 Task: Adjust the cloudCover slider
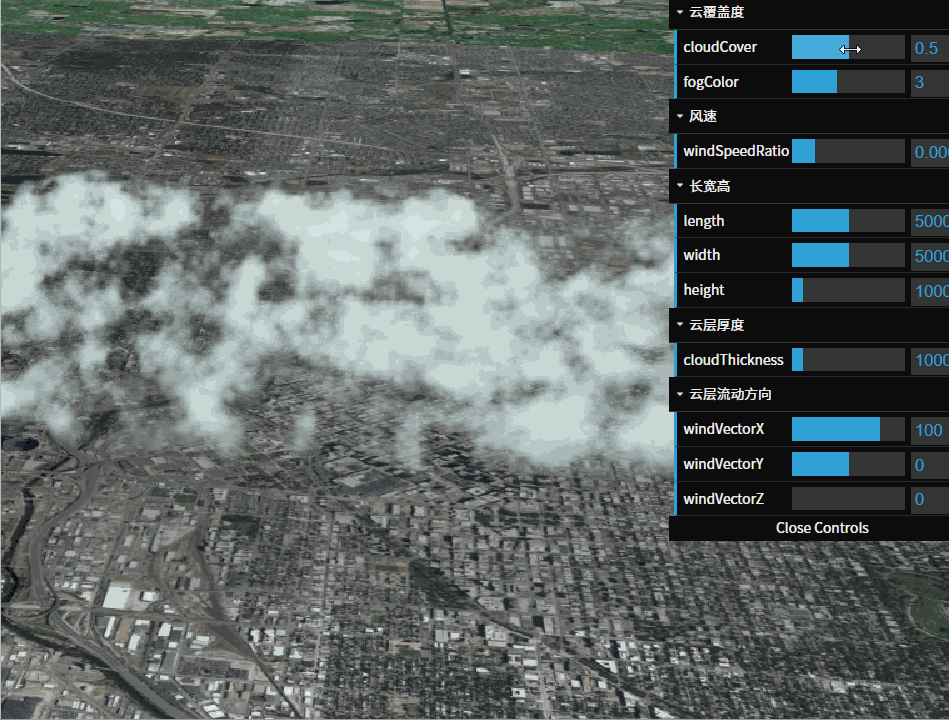point(848,47)
